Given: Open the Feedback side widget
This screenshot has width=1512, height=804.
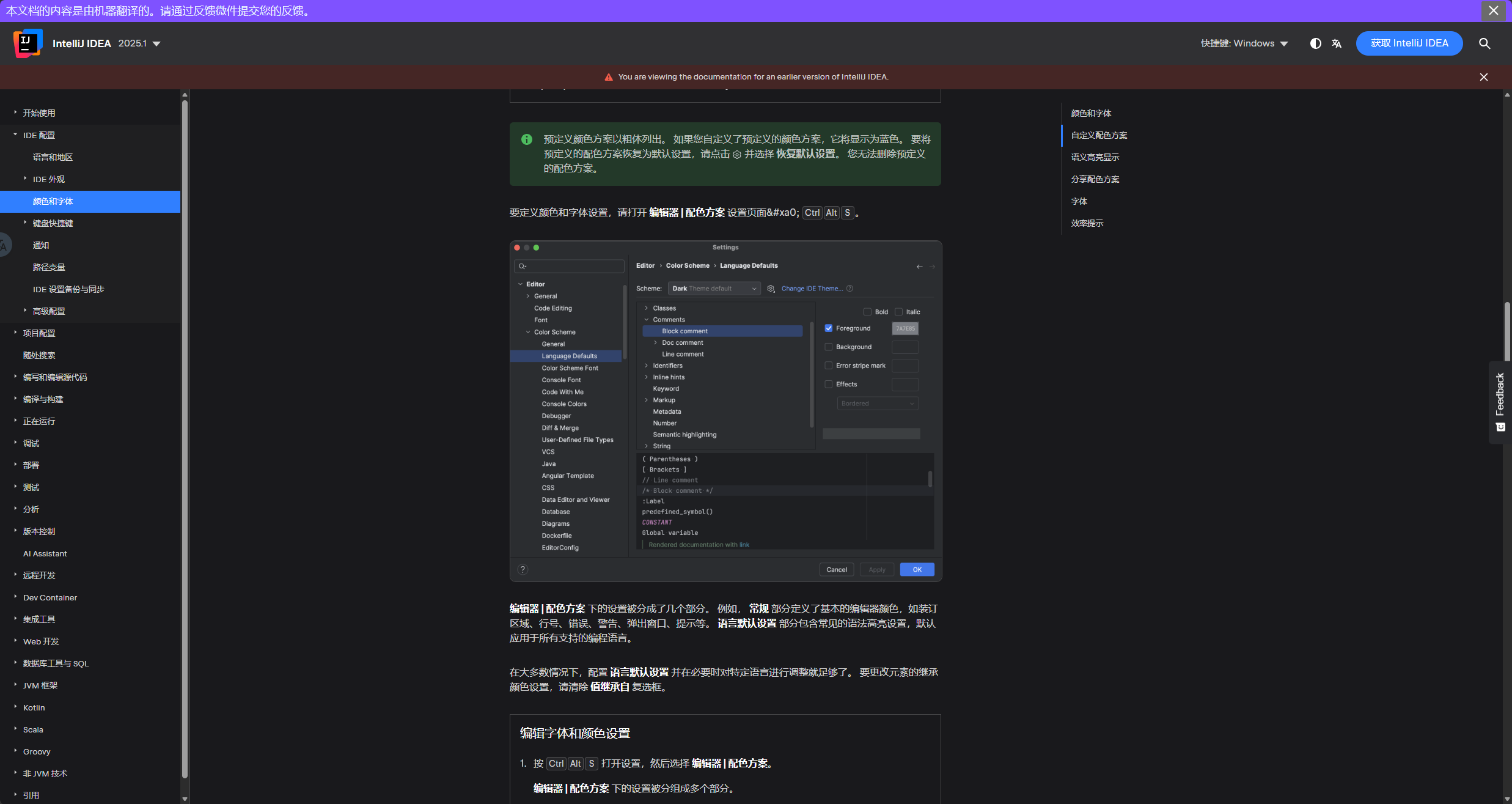Looking at the screenshot, I should (x=1500, y=402).
